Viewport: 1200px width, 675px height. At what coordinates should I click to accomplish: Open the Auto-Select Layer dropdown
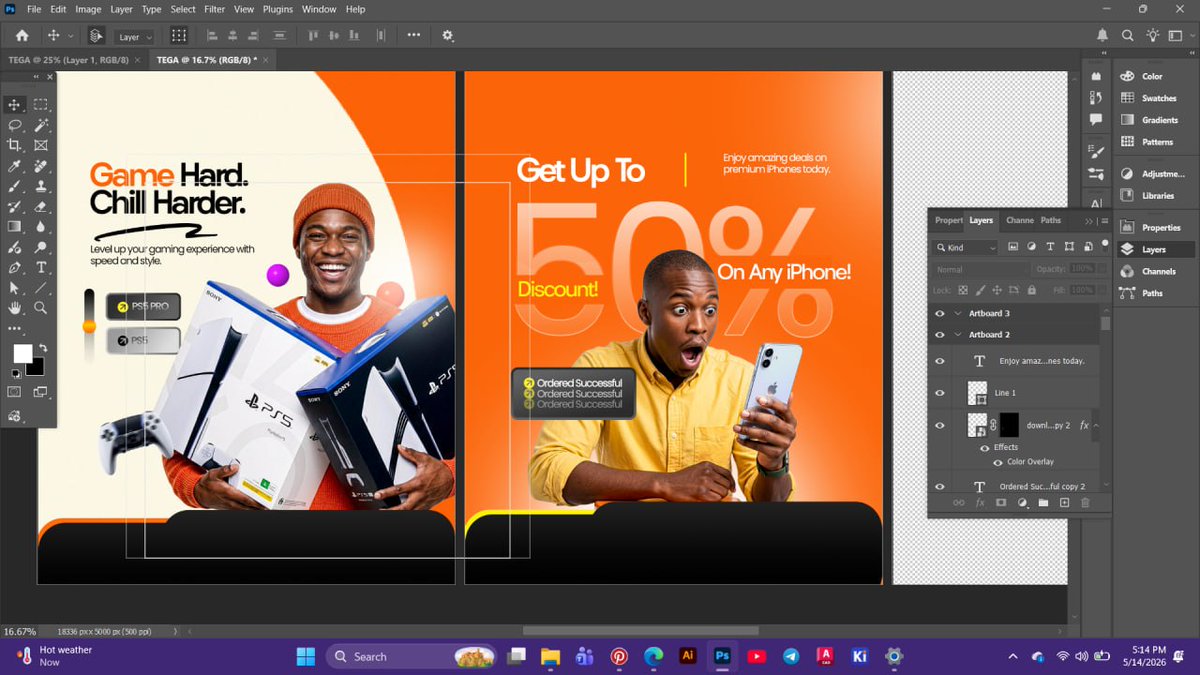click(135, 37)
